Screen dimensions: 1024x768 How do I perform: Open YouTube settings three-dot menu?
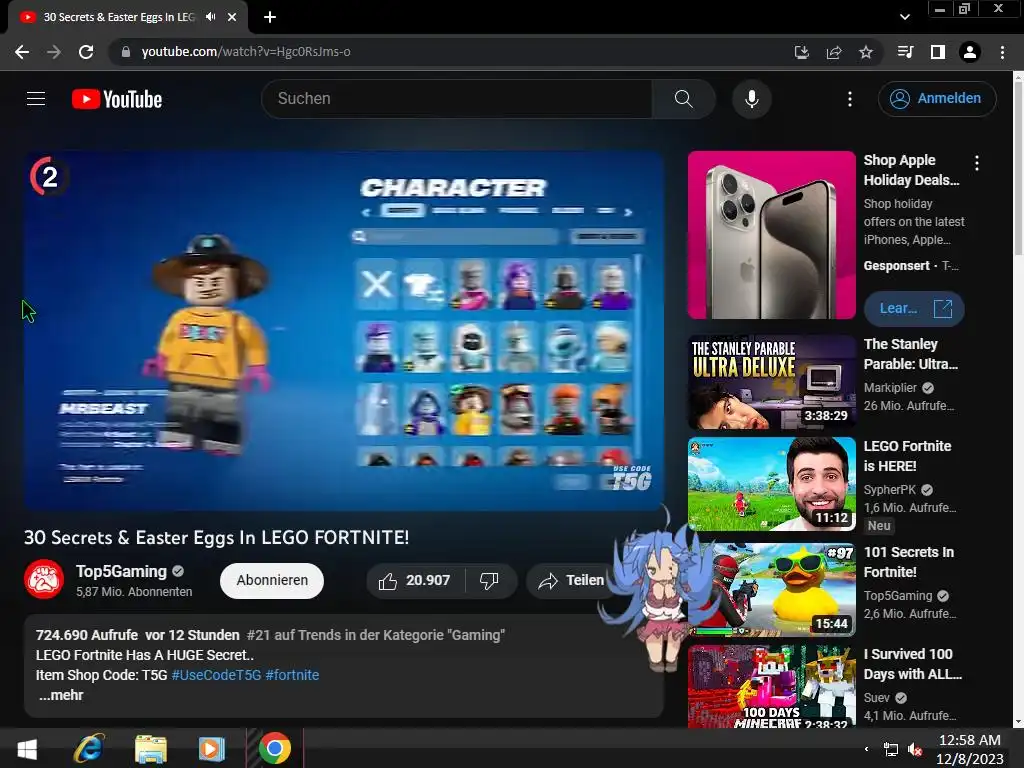click(x=850, y=99)
